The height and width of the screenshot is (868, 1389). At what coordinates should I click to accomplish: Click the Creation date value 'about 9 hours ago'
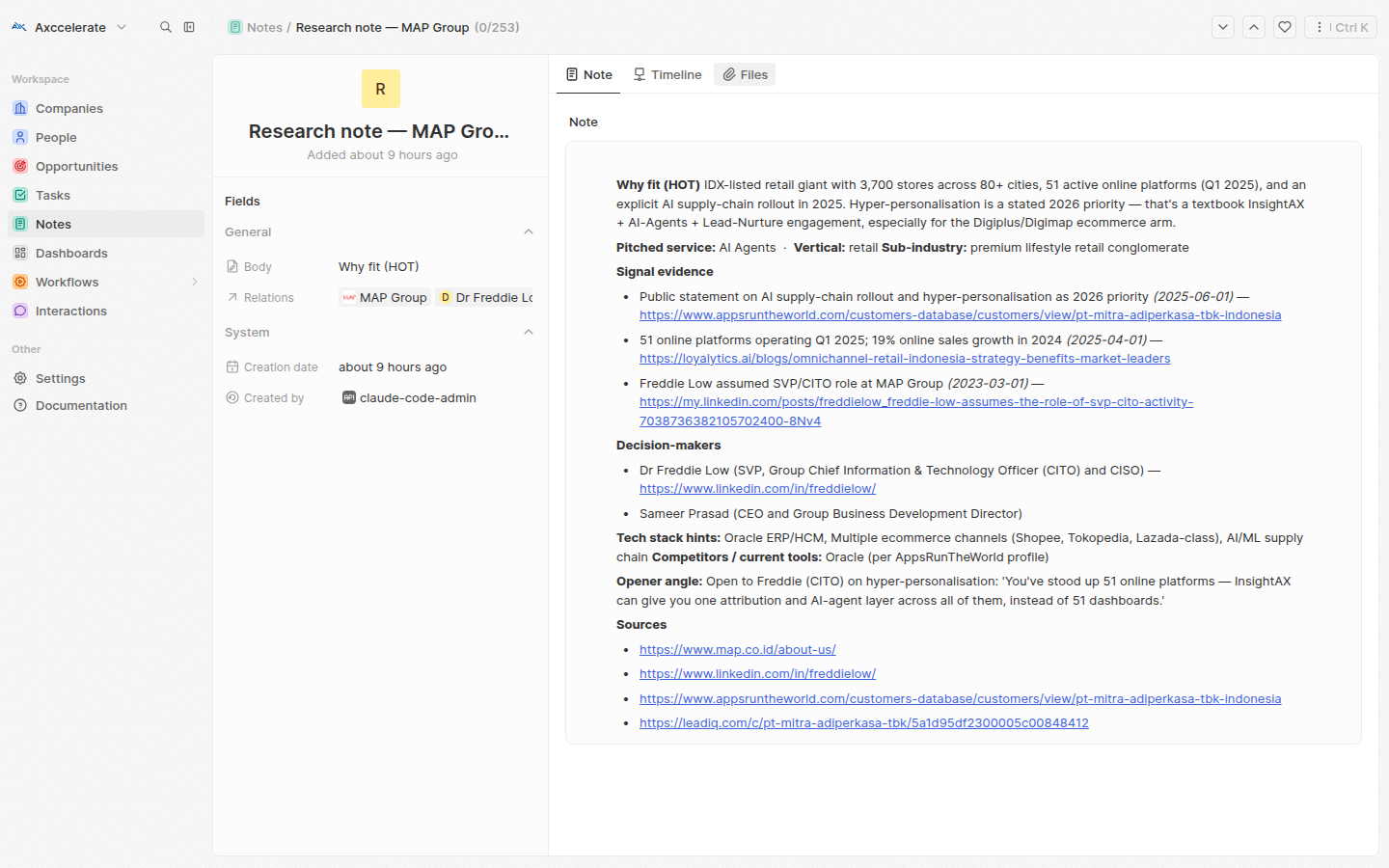[393, 366]
